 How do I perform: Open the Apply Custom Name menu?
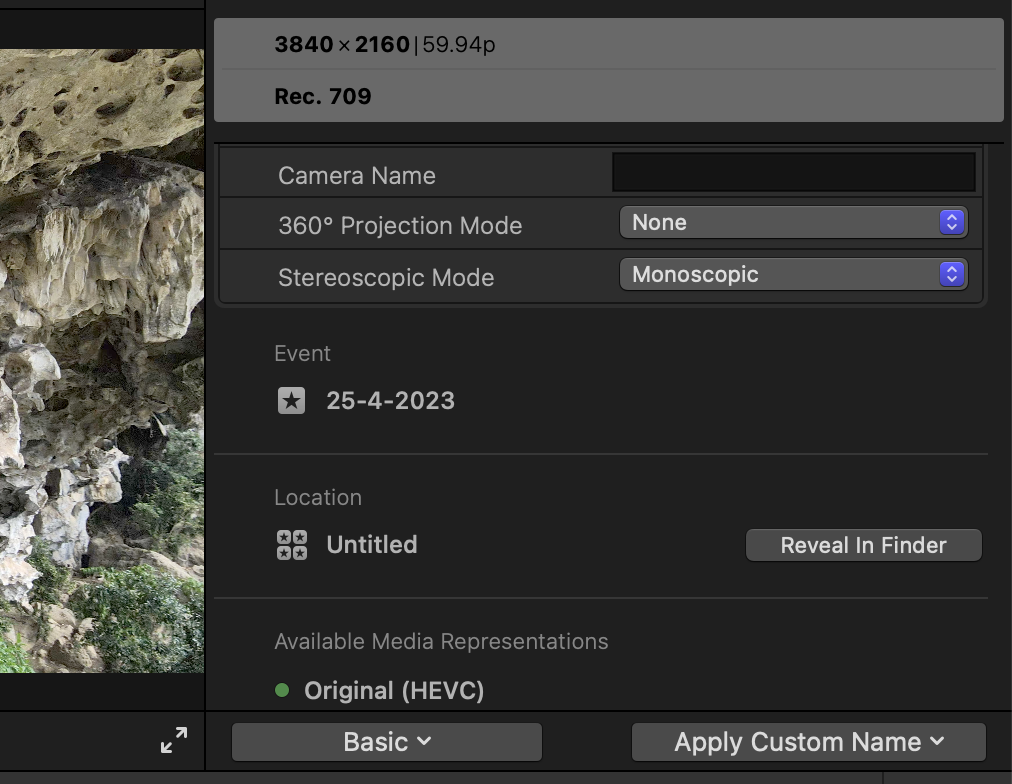[808, 742]
